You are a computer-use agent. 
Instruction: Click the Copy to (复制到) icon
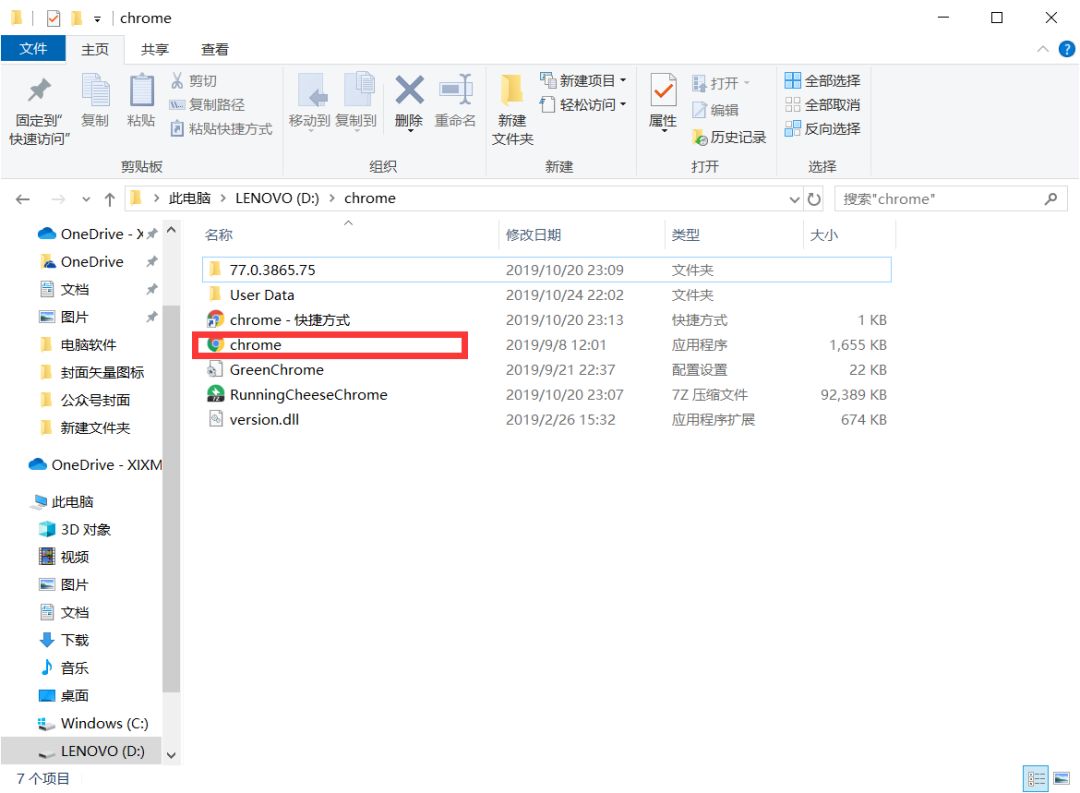pos(358,90)
